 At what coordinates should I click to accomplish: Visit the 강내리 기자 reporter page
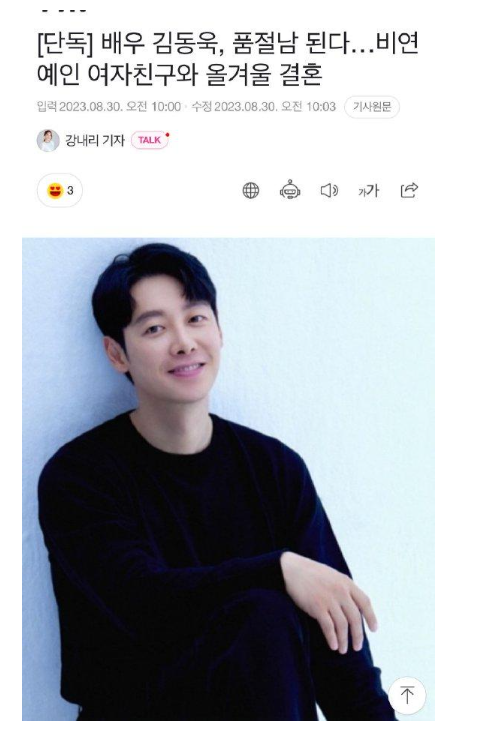[x=95, y=140]
